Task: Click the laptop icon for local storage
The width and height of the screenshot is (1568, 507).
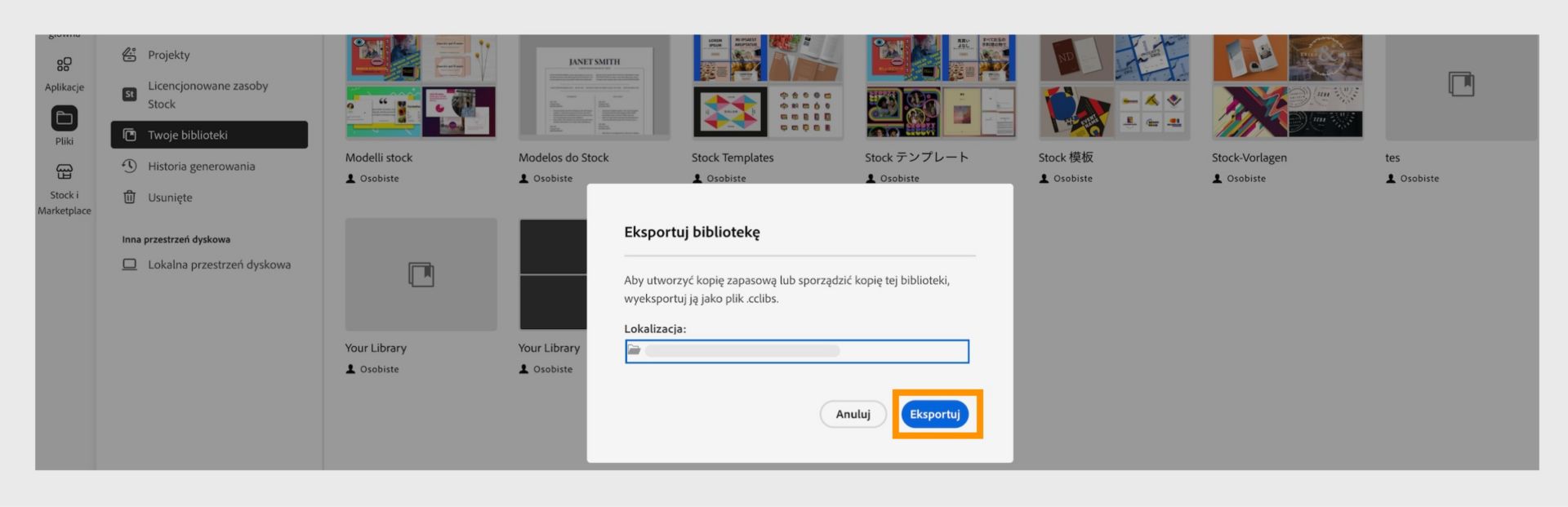Action: point(129,265)
